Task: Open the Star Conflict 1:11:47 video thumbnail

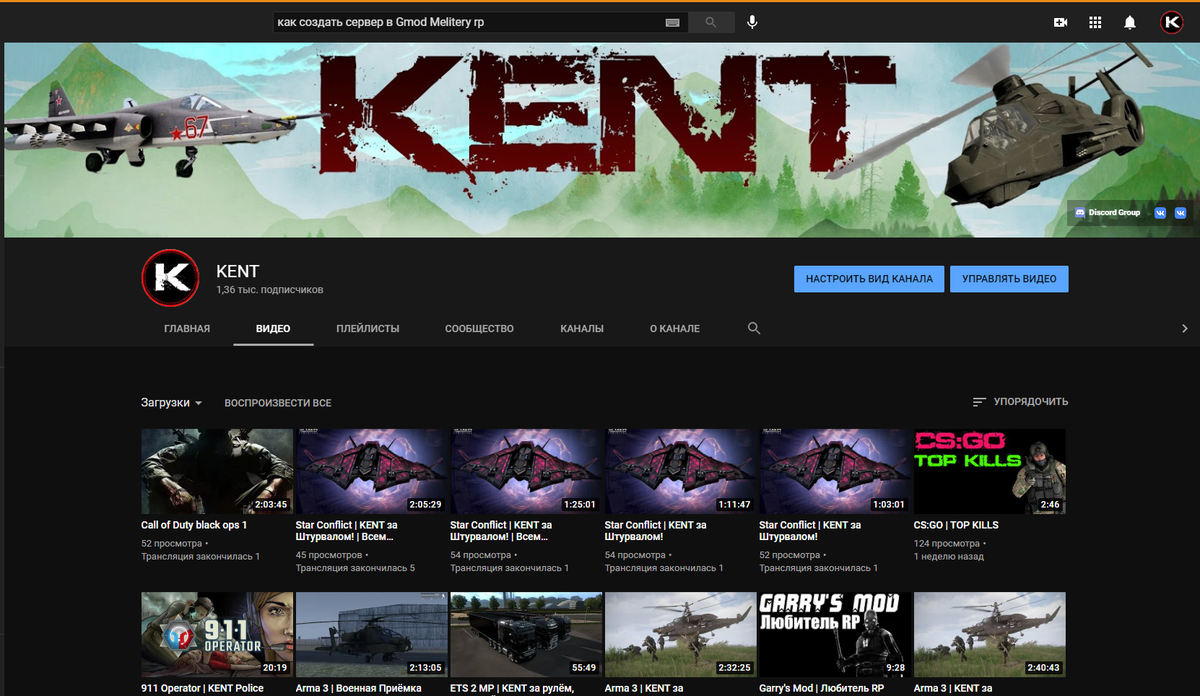Action: 681,472
